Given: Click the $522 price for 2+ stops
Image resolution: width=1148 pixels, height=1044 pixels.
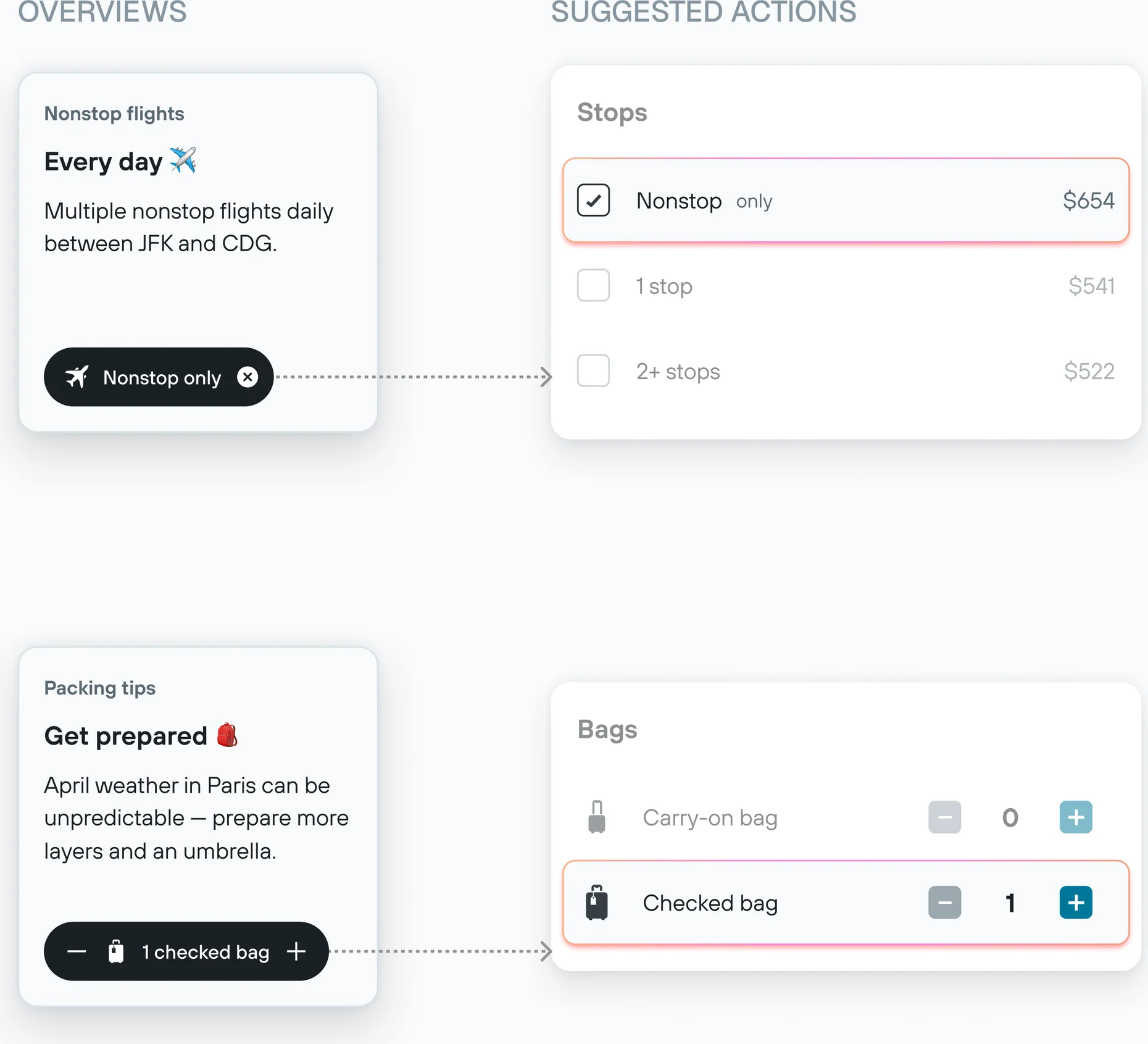Looking at the screenshot, I should point(1089,370).
